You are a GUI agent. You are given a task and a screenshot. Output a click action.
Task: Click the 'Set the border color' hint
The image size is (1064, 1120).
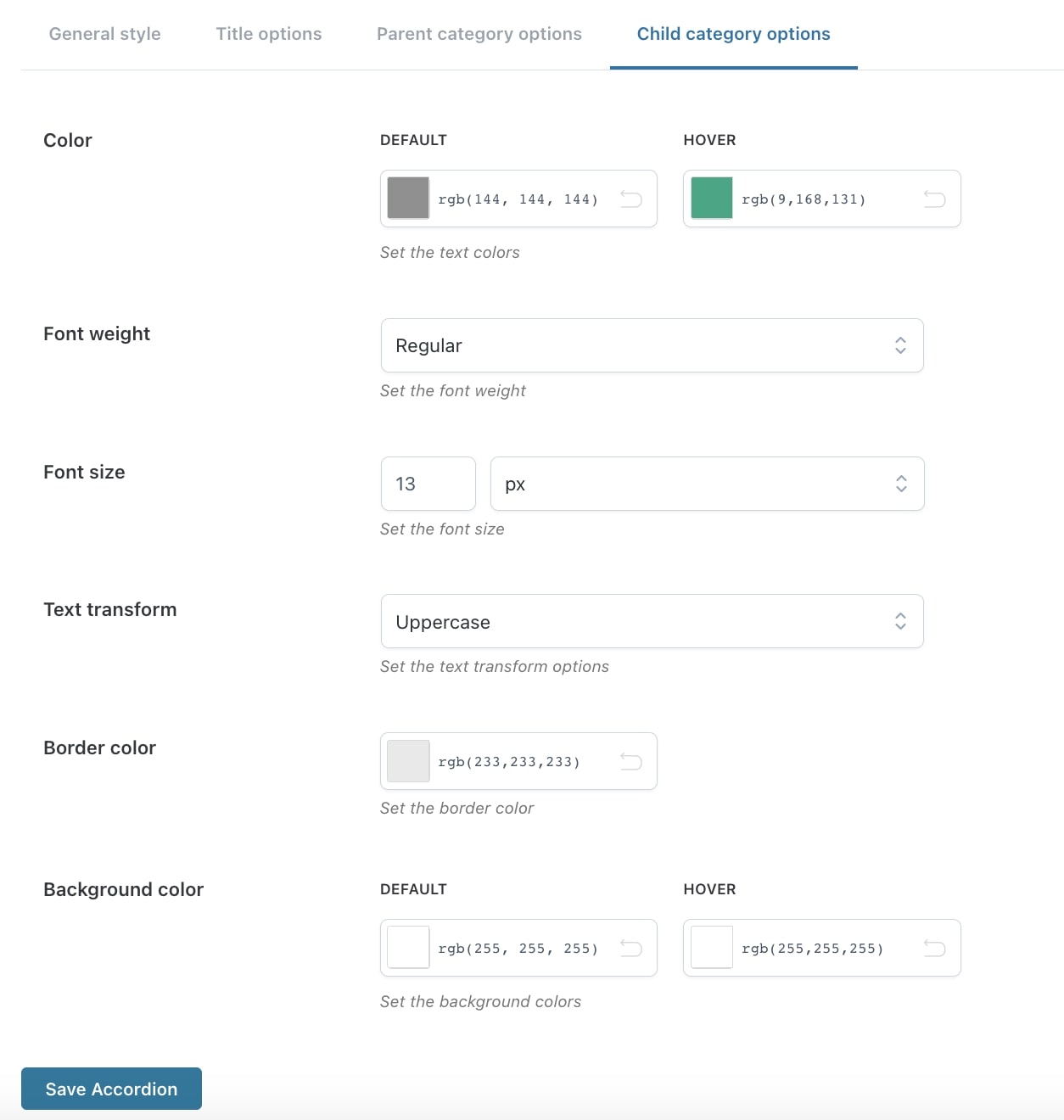(457, 808)
